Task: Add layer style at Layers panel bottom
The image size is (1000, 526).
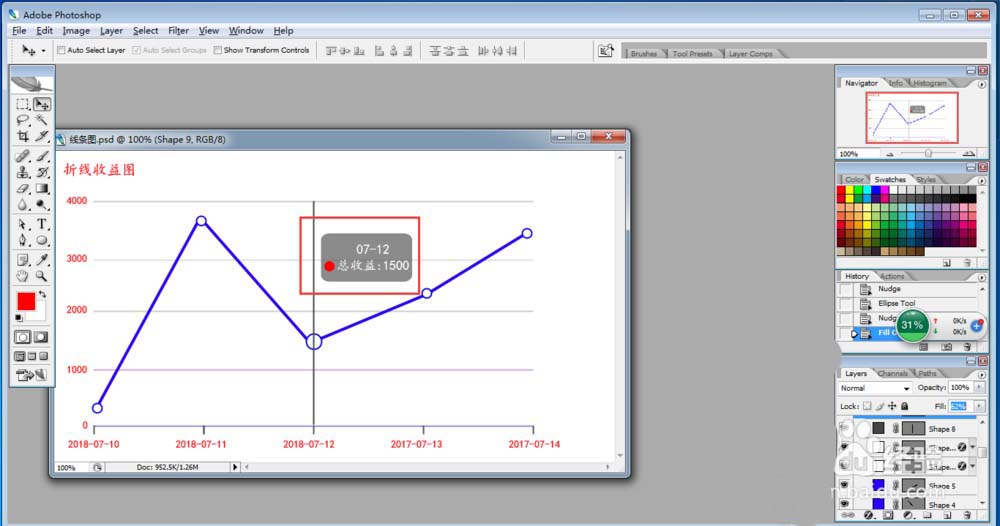Action: (869, 515)
